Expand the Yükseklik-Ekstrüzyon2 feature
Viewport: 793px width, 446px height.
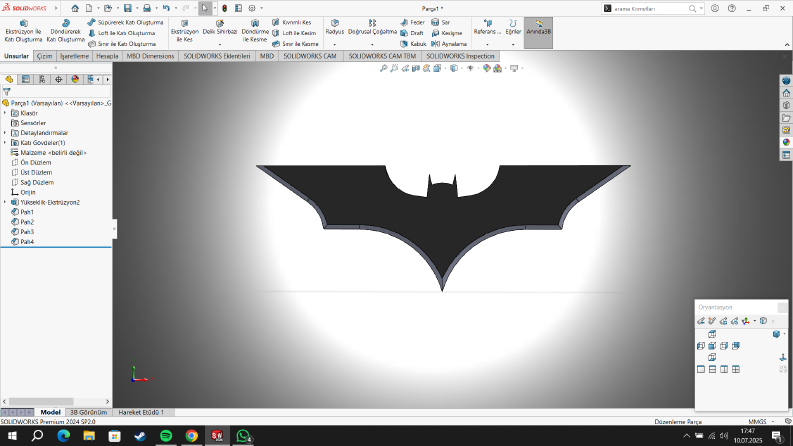[x=5, y=202]
